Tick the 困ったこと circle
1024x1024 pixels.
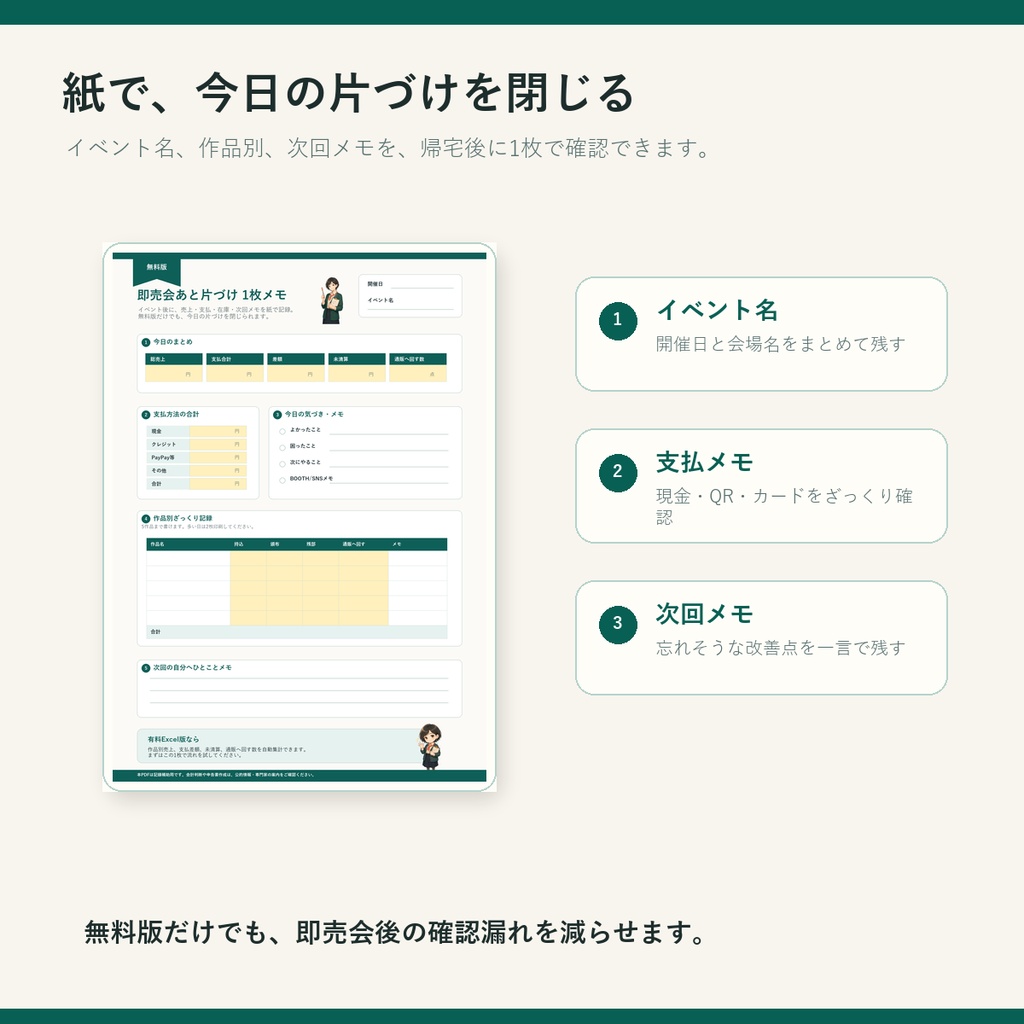(282, 447)
